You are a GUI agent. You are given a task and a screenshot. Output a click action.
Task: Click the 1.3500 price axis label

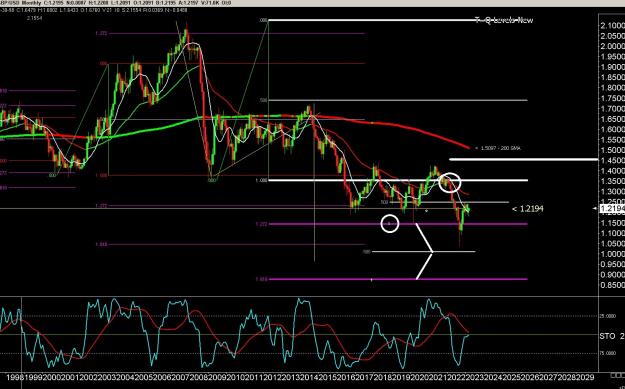[612, 181]
